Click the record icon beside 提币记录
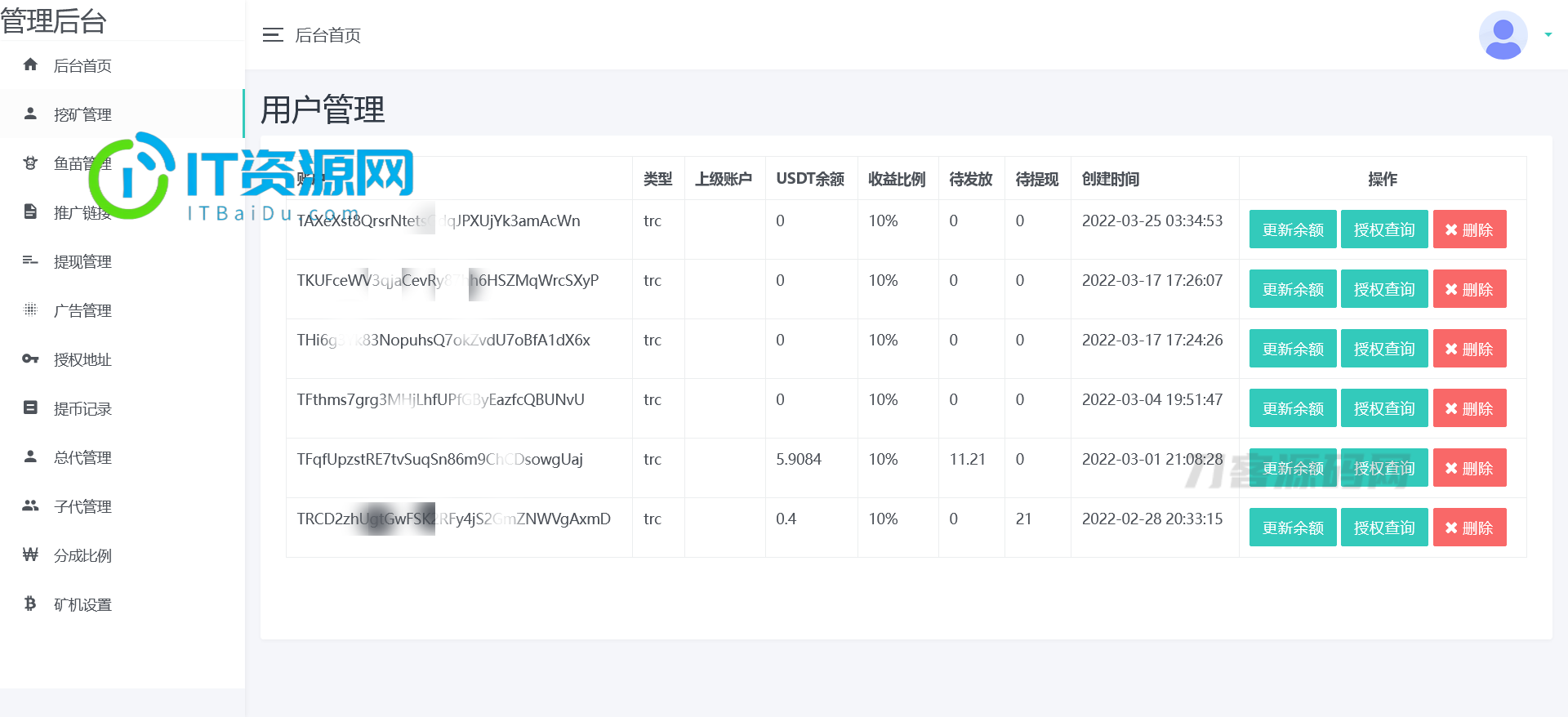 tap(30, 407)
